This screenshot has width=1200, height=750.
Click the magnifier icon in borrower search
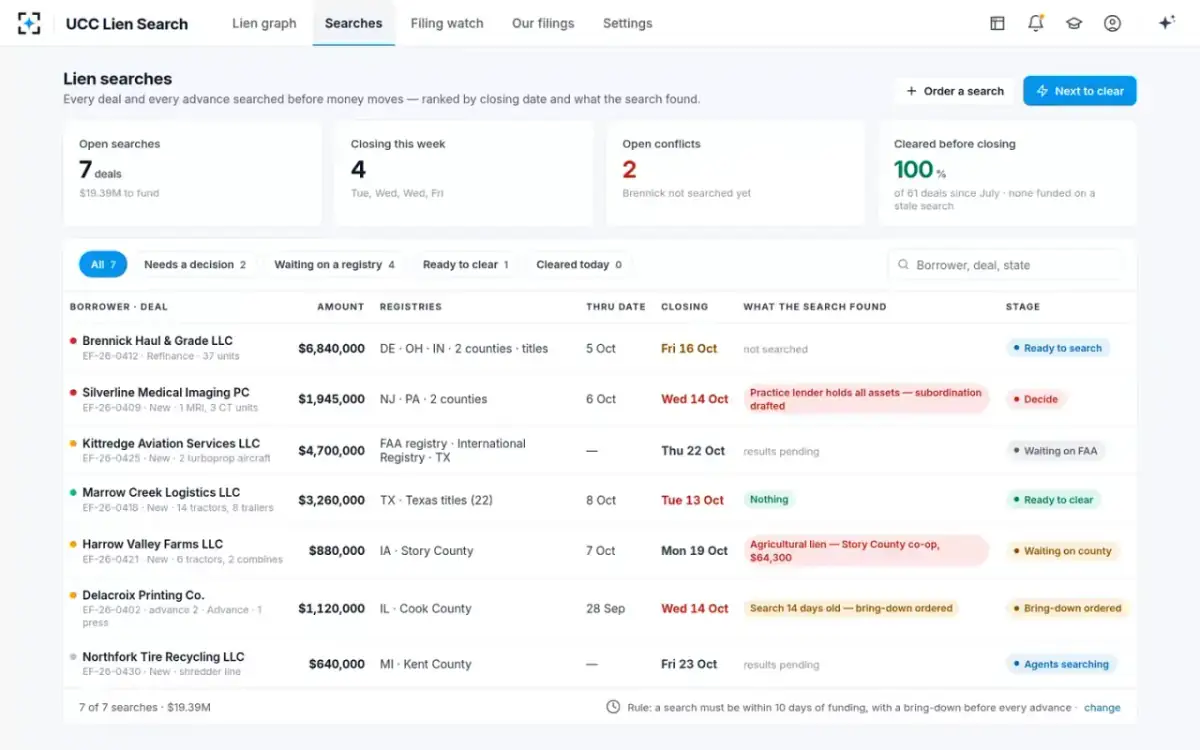coord(904,265)
